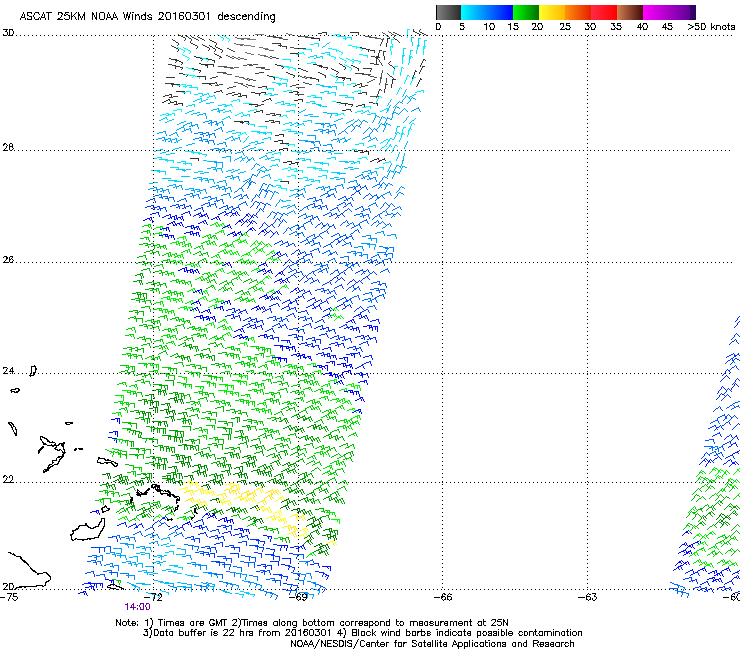Click latitude label '28'
This screenshot has width=740, height=650.
[8, 147]
